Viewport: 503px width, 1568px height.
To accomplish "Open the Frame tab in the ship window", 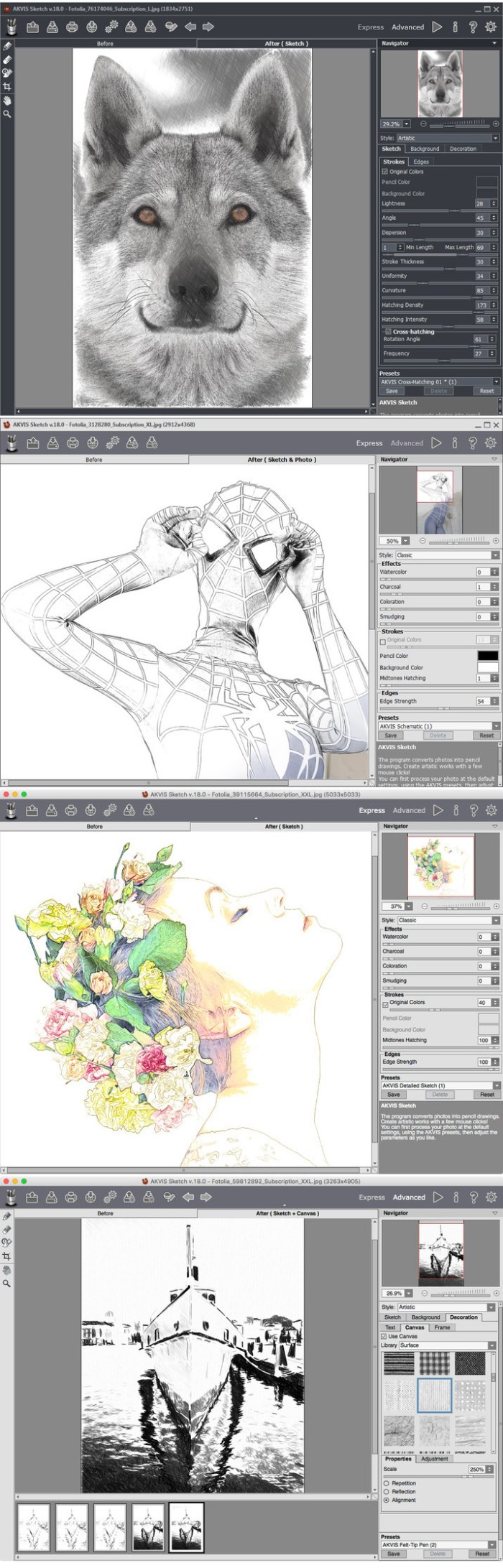I will [x=442, y=1327].
